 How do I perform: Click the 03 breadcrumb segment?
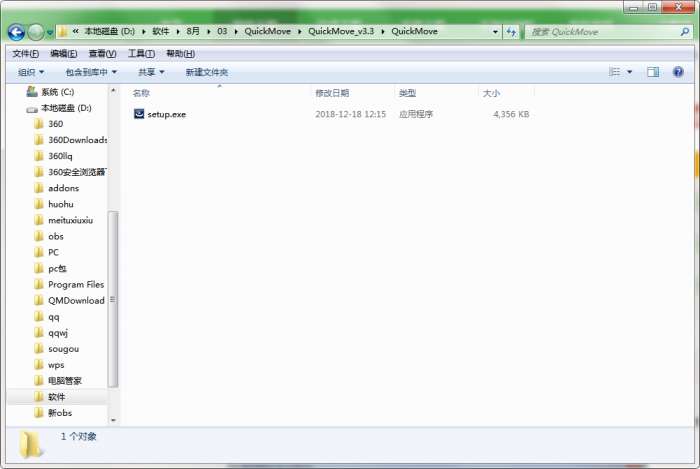(x=222, y=31)
